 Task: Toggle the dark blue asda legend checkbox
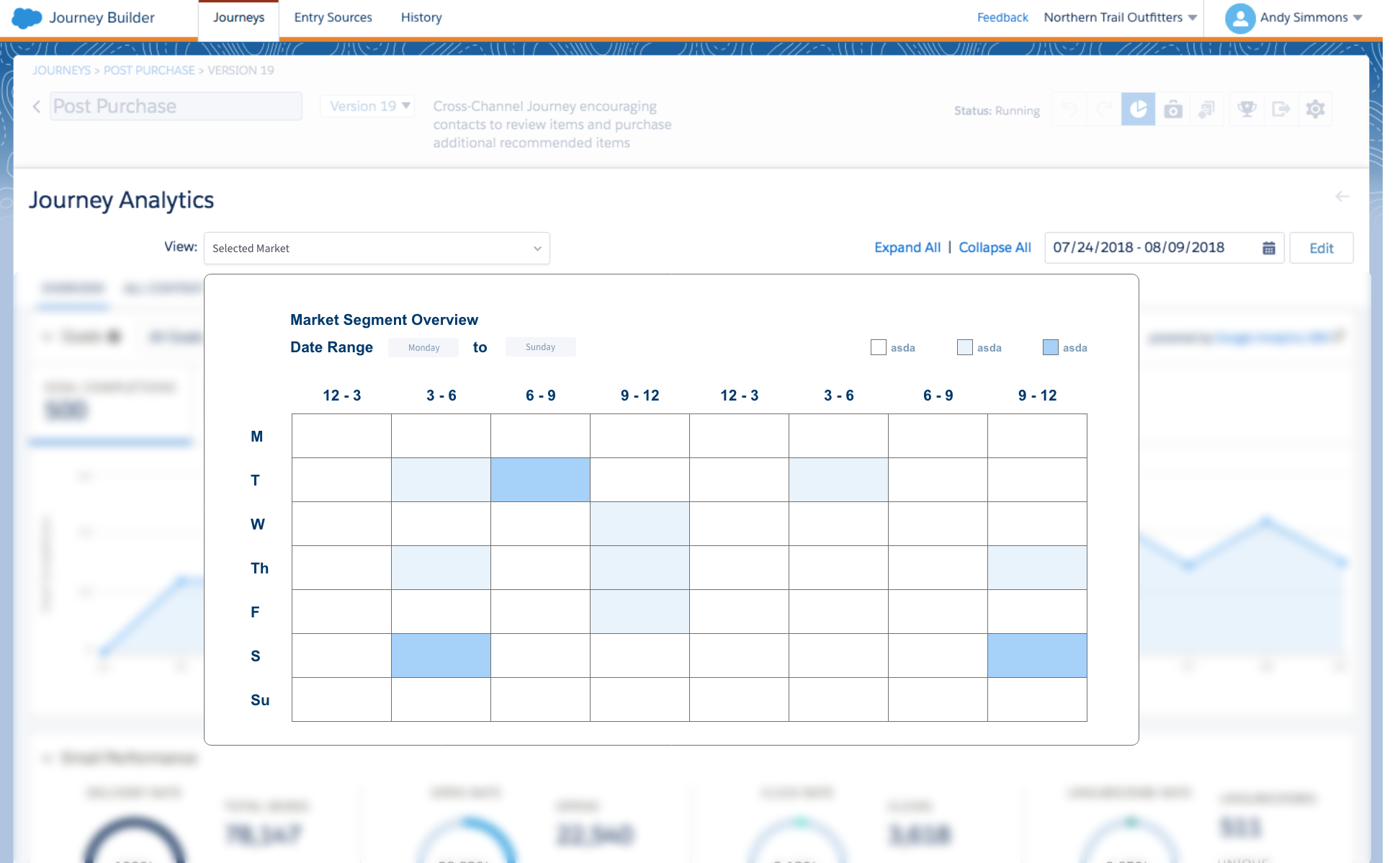(x=1050, y=347)
